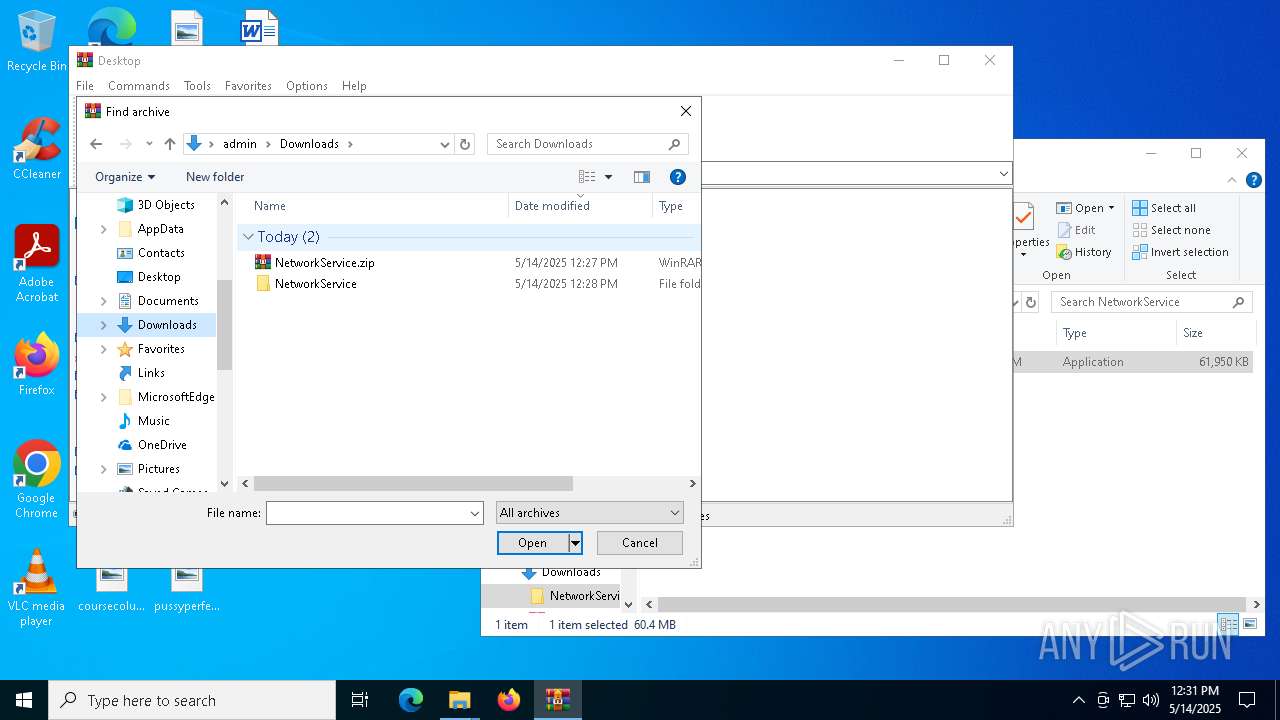Open WinRAR Commands menu
Screen dimensions: 1280x720
(139, 86)
